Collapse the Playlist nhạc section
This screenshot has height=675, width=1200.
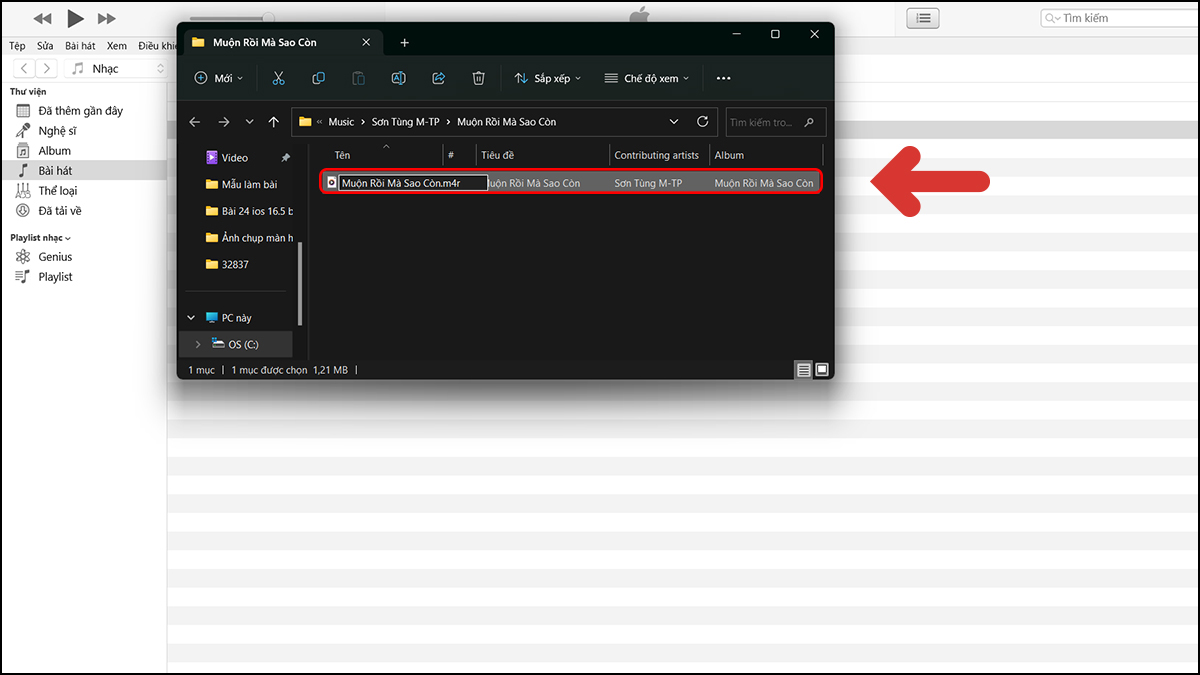(68, 238)
